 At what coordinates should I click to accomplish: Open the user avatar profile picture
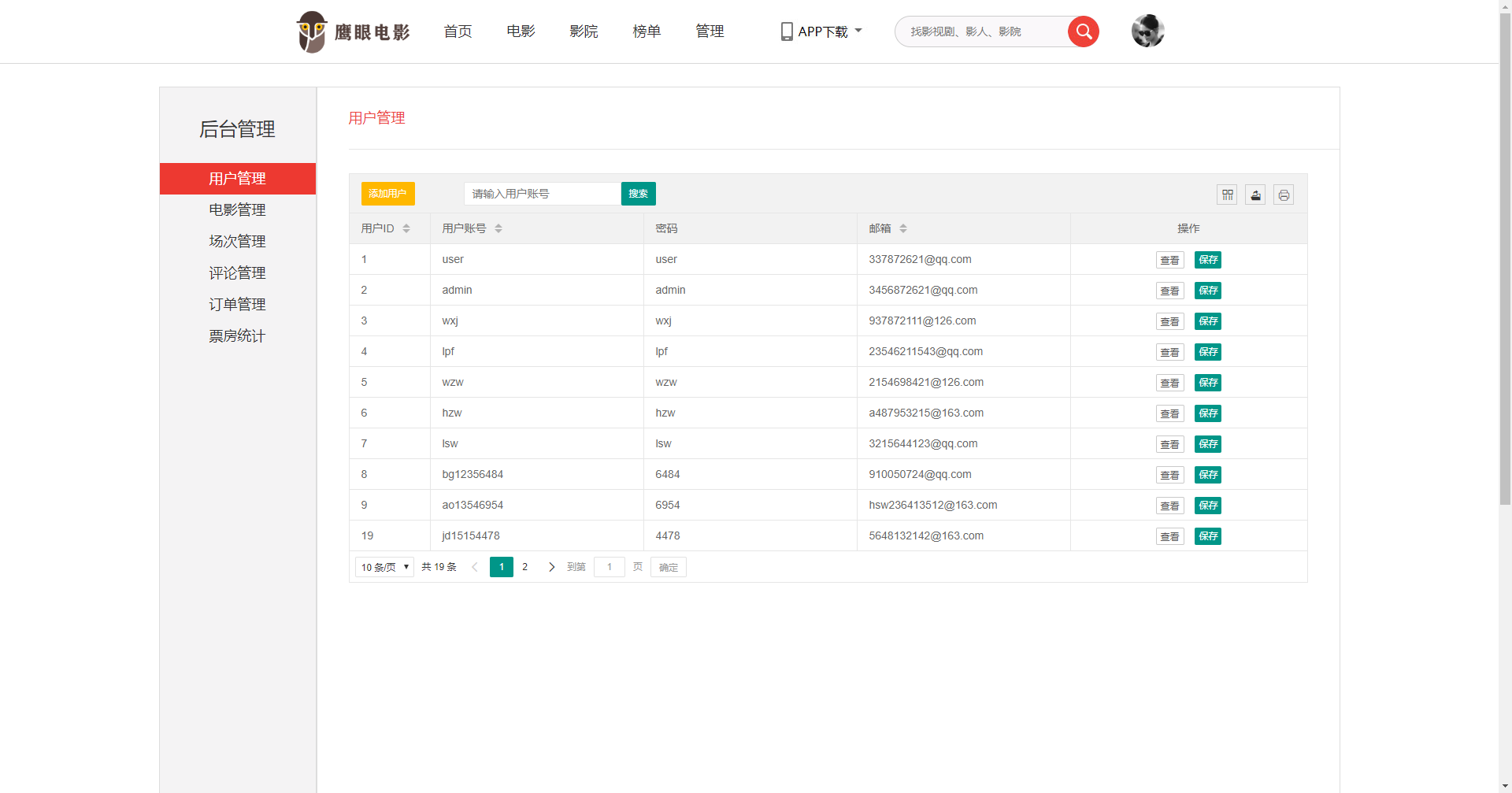pyautogui.click(x=1147, y=31)
